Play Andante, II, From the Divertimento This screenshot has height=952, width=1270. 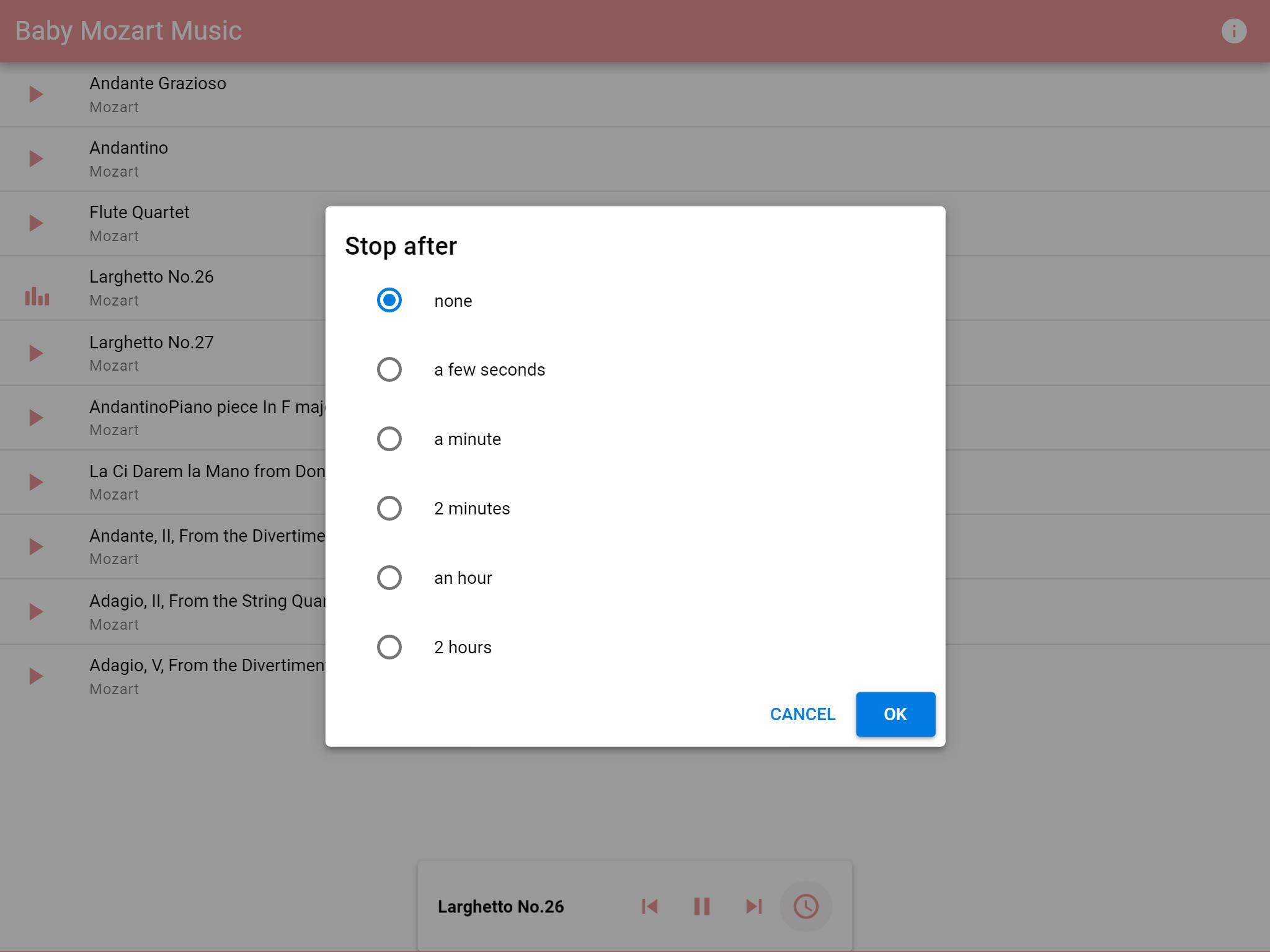[x=36, y=547]
